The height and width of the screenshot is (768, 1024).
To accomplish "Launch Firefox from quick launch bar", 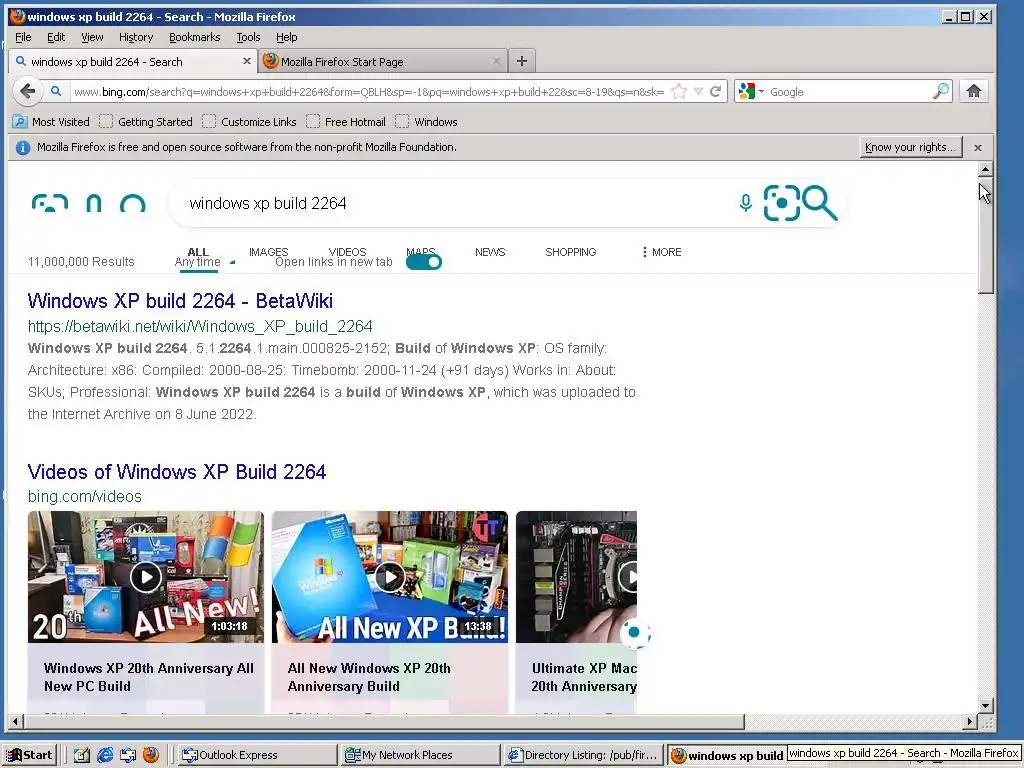I will pyautogui.click(x=151, y=755).
